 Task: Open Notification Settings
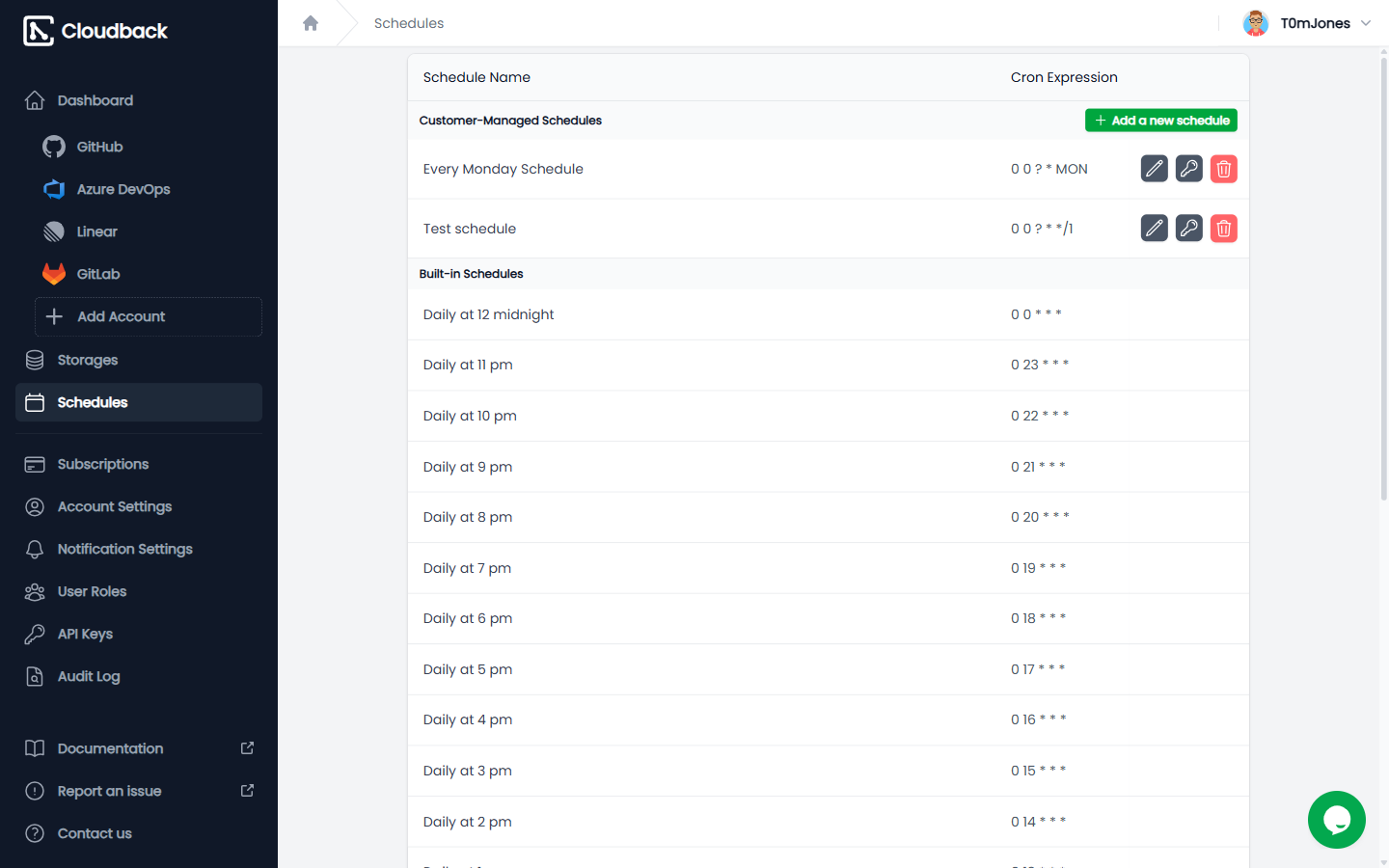(x=139, y=549)
